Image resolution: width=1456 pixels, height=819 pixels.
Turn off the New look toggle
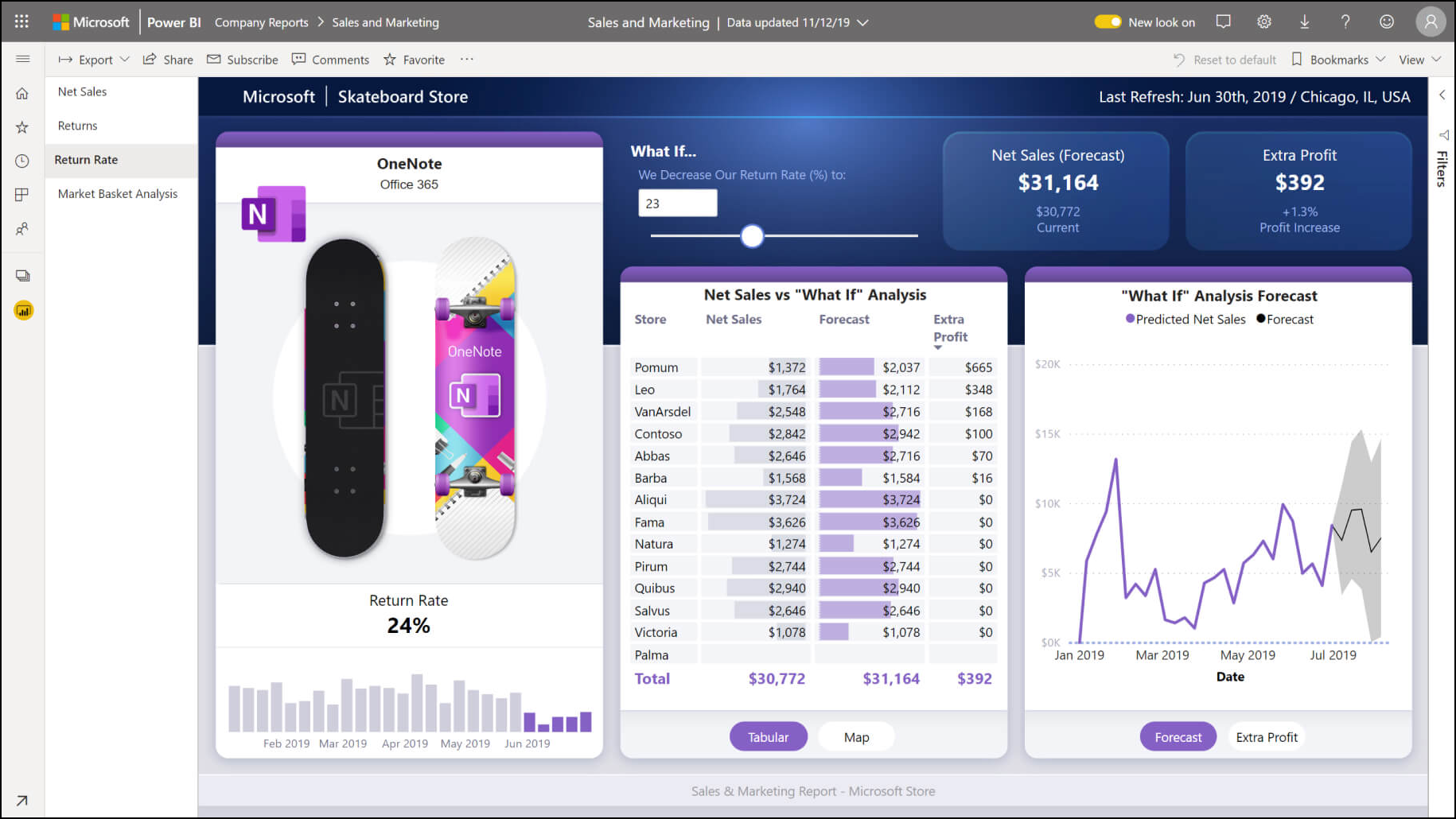1107,22
